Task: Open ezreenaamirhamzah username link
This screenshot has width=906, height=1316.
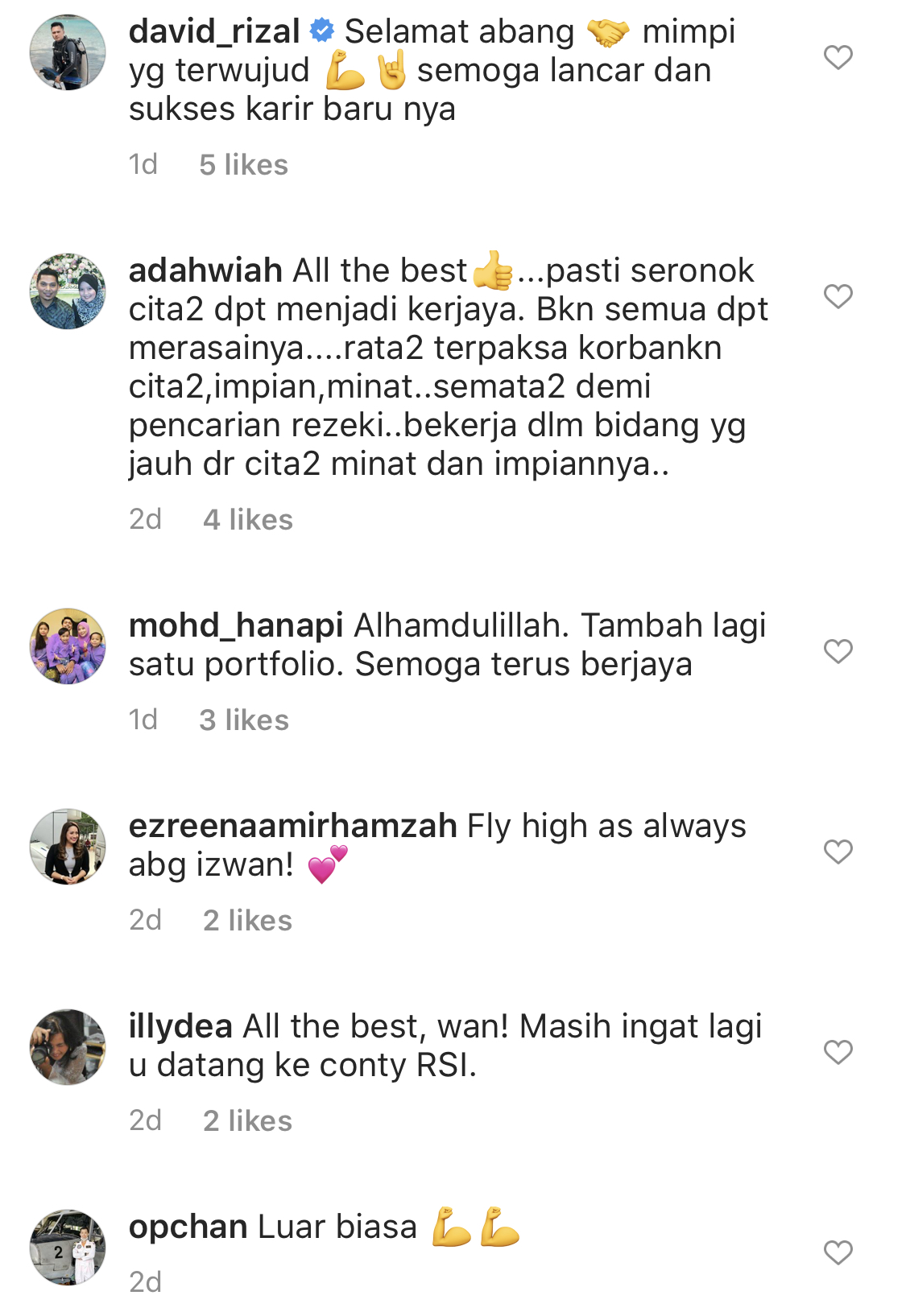Action: tap(293, 827)
